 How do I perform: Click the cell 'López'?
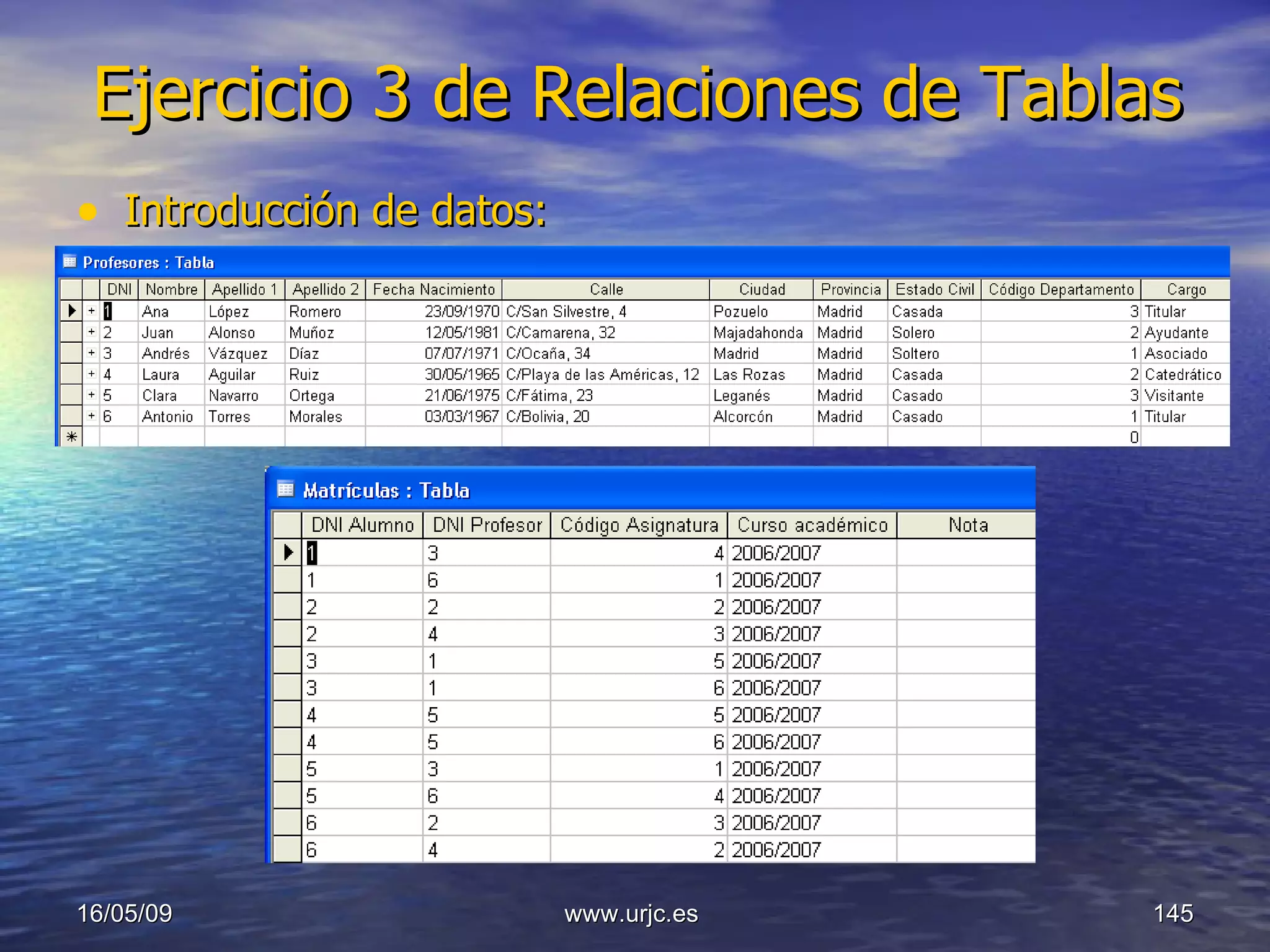[x=245, y=311]
